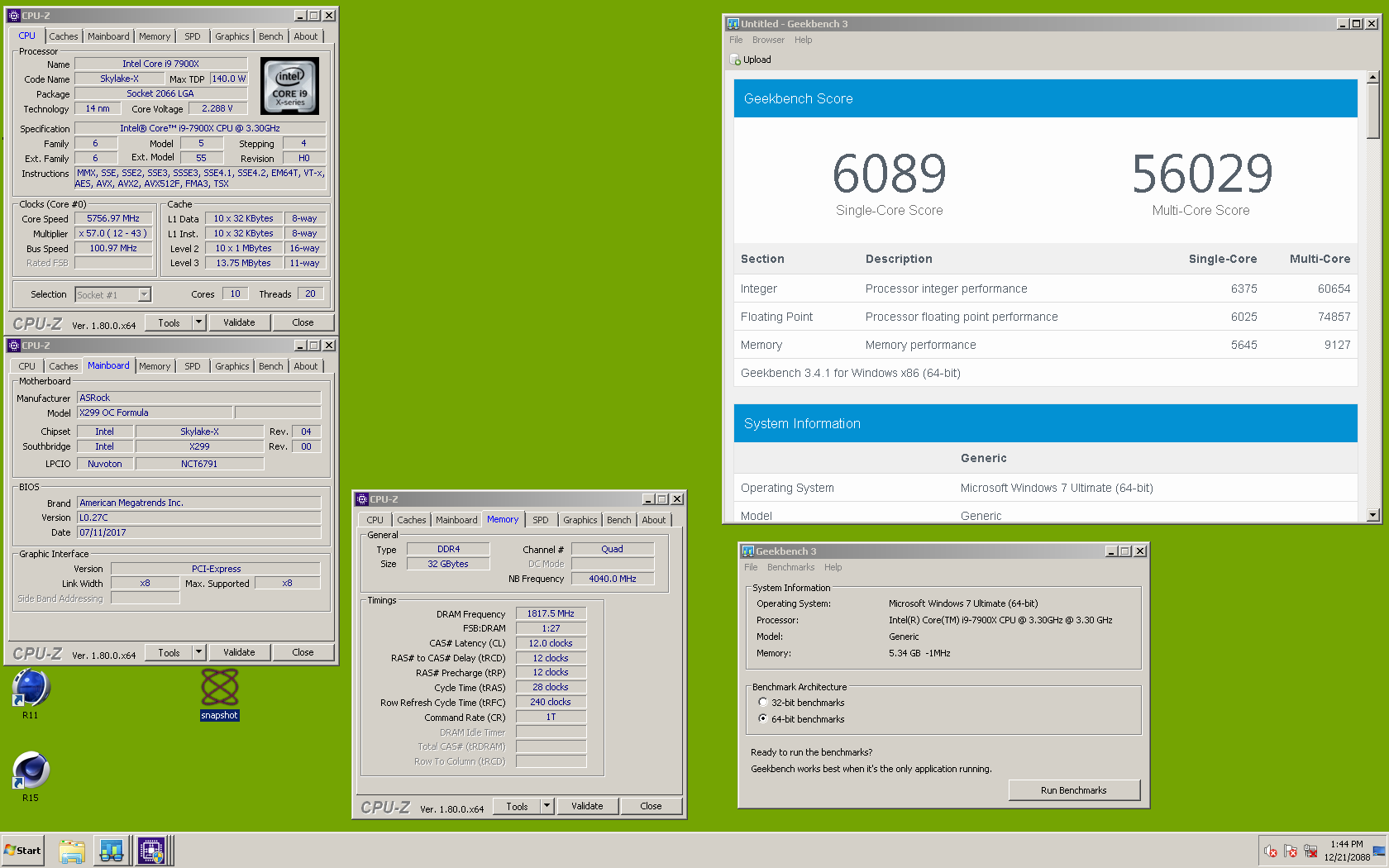Click the Upload icon in Geekbench toolbar
The height and width of the screenshot is (868, 1389).
tap(735, 60)
